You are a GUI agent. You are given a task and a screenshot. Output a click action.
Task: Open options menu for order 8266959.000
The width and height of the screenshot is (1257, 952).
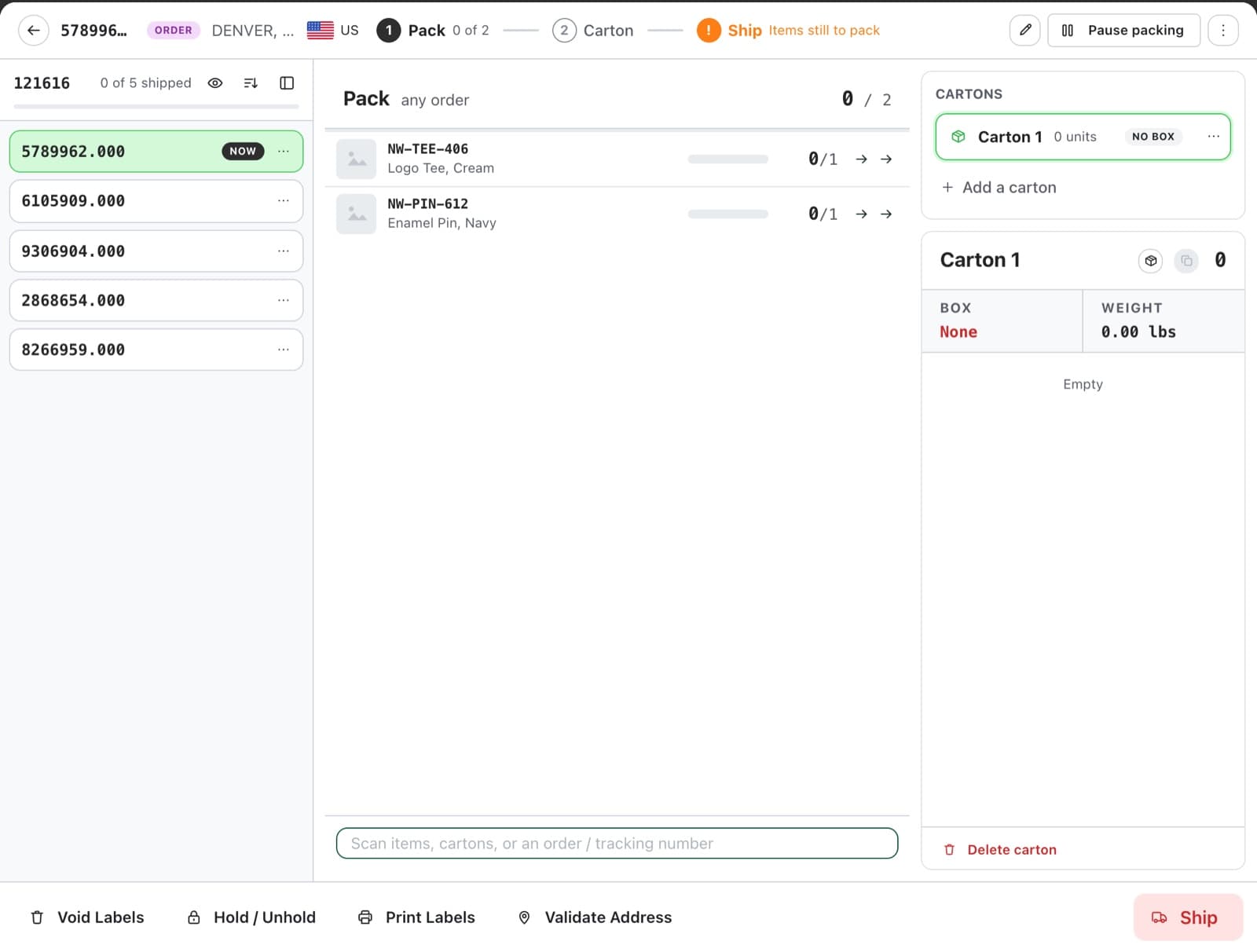click(x=284, y=350)
